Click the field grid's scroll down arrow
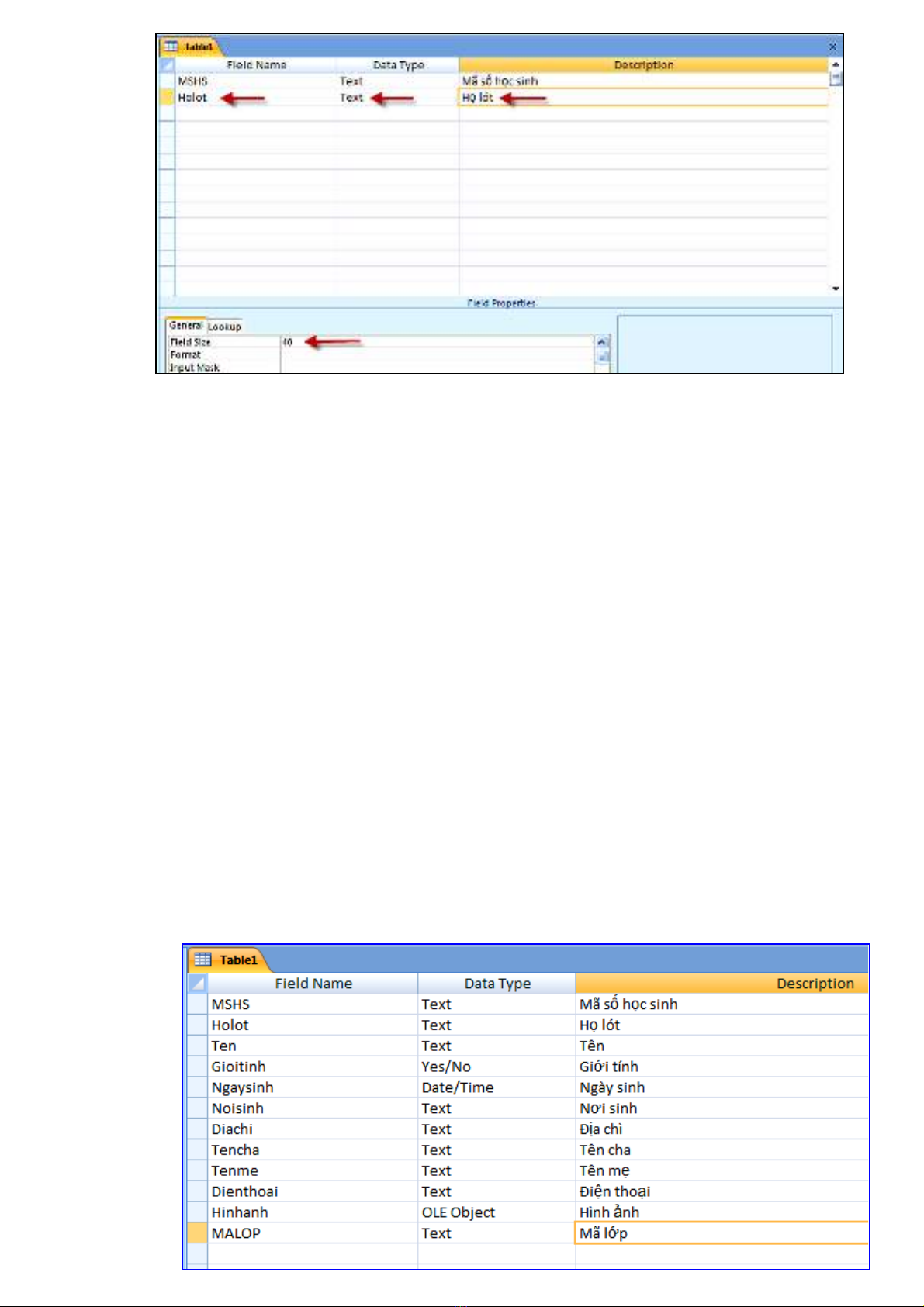Image resolution: width=924 pixels, height=1307 pixels. point(836,289)
